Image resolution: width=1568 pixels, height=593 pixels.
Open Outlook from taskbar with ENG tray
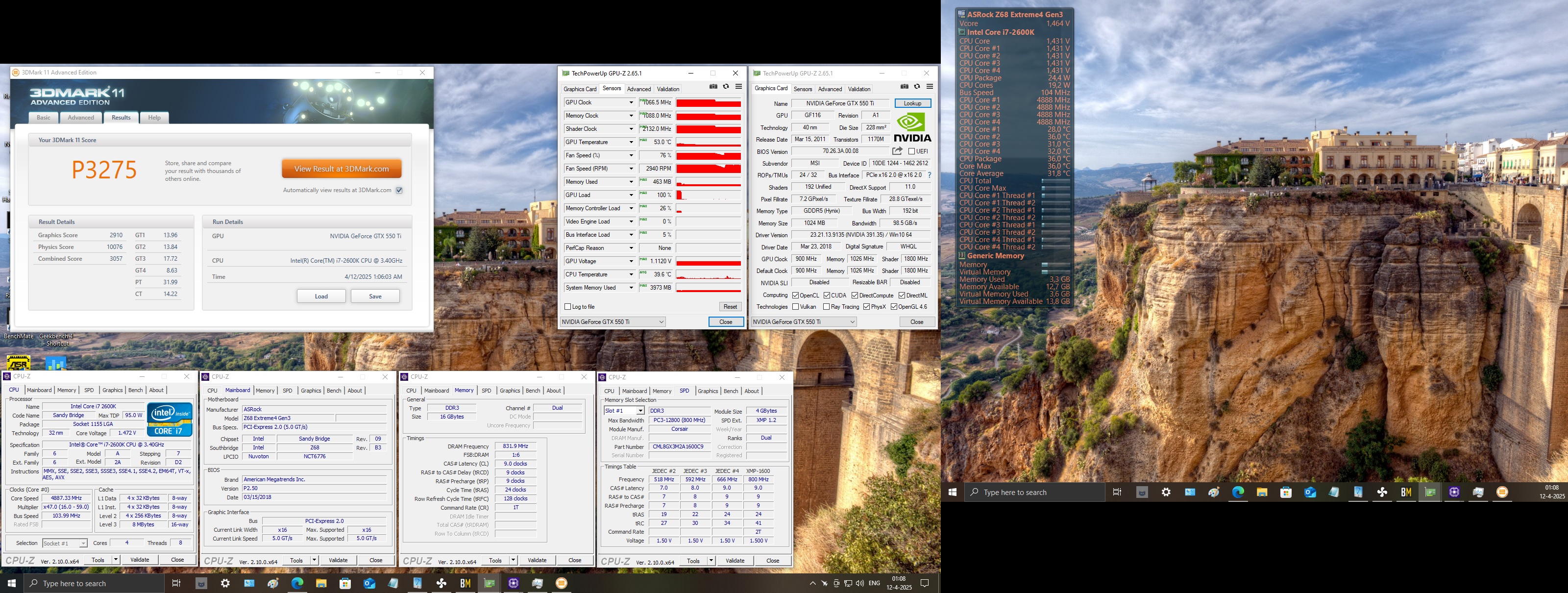(369, 583)
